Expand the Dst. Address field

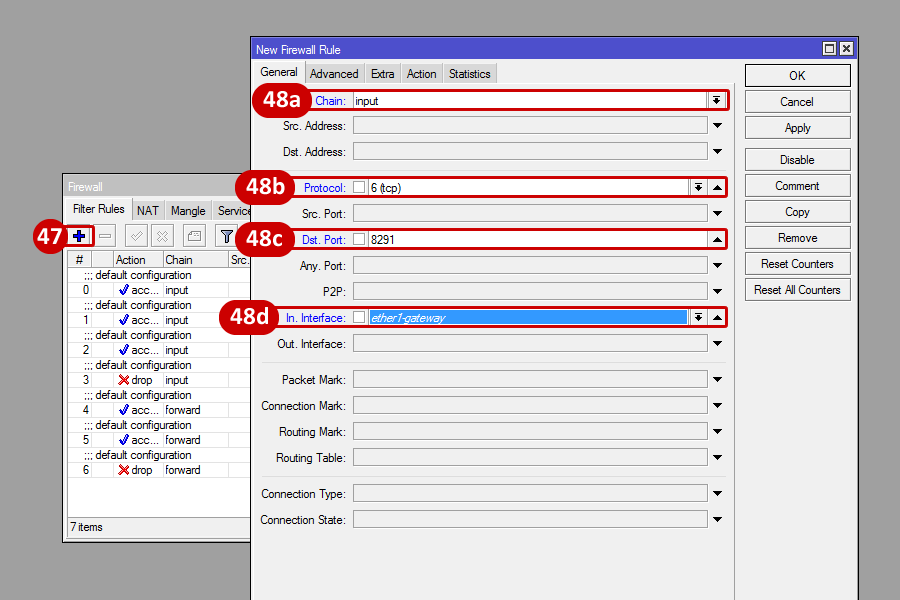(x=717, y=152)
